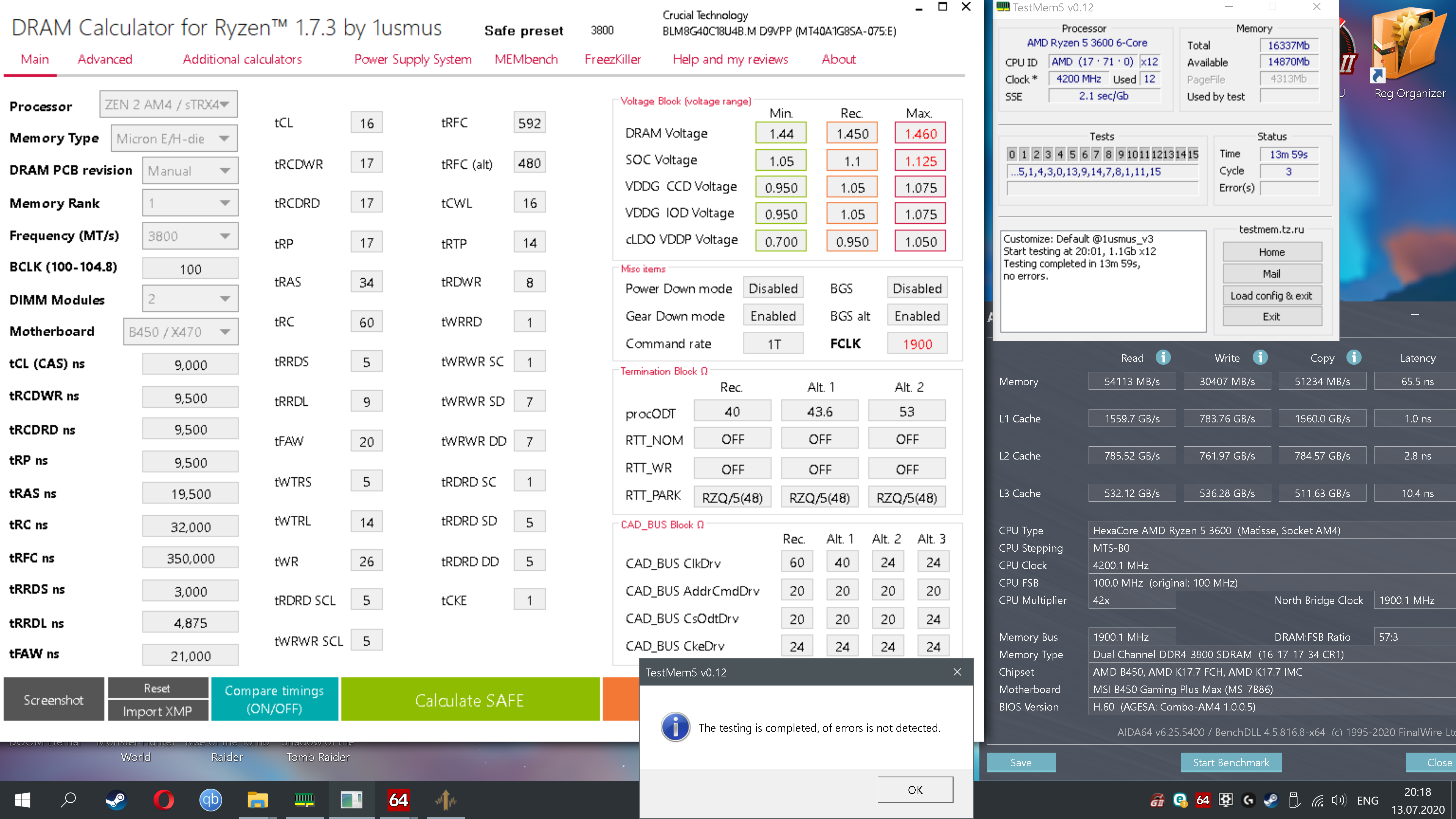The image size is (1456, 819).
Task: Open Opera browser from the taskbar
Action: click(x=163, y=800)
